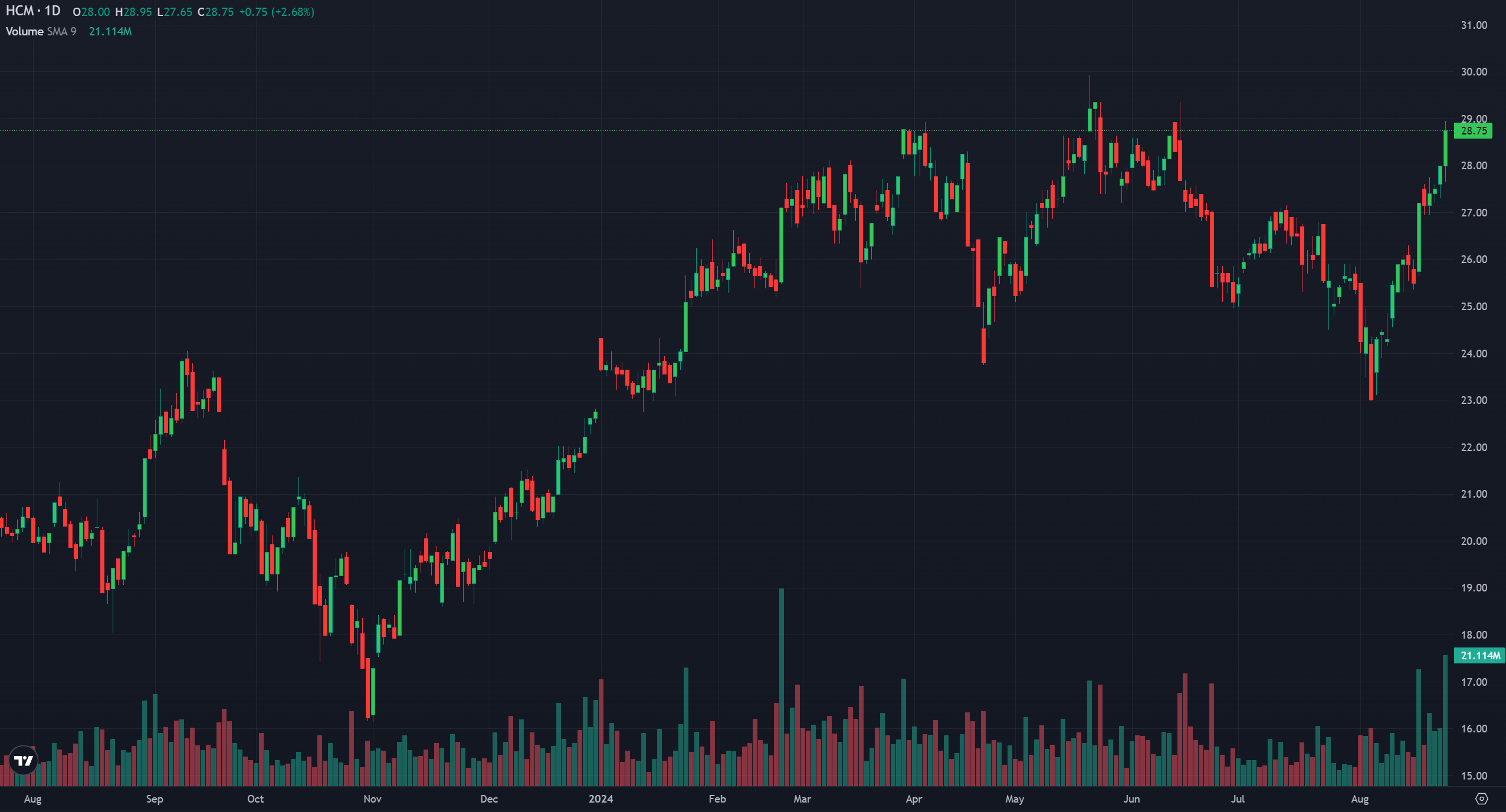Open chart settings gear icon
This screenshot has width=1506, height=812.
[x=1481, y=799]
